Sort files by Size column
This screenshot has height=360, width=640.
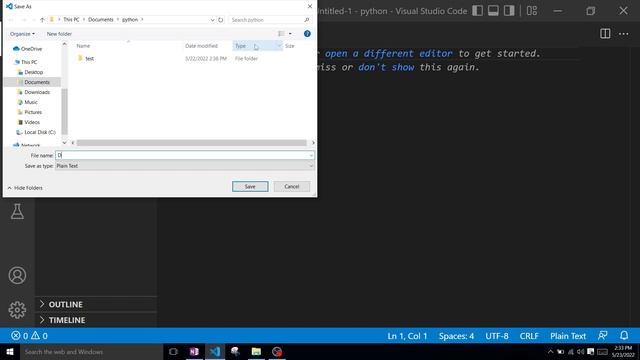point(290,46)
